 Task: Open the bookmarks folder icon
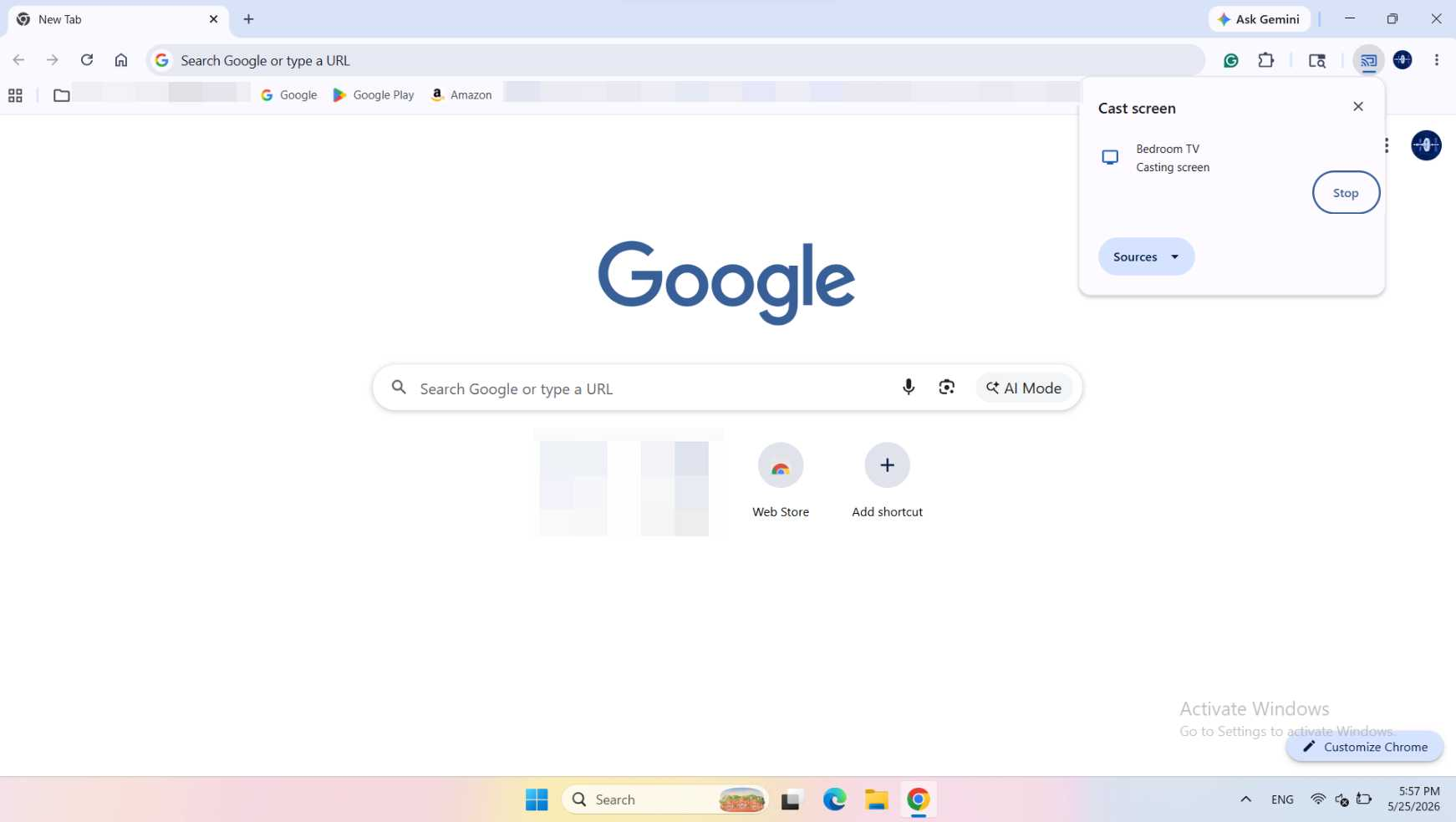pos(61,95)
